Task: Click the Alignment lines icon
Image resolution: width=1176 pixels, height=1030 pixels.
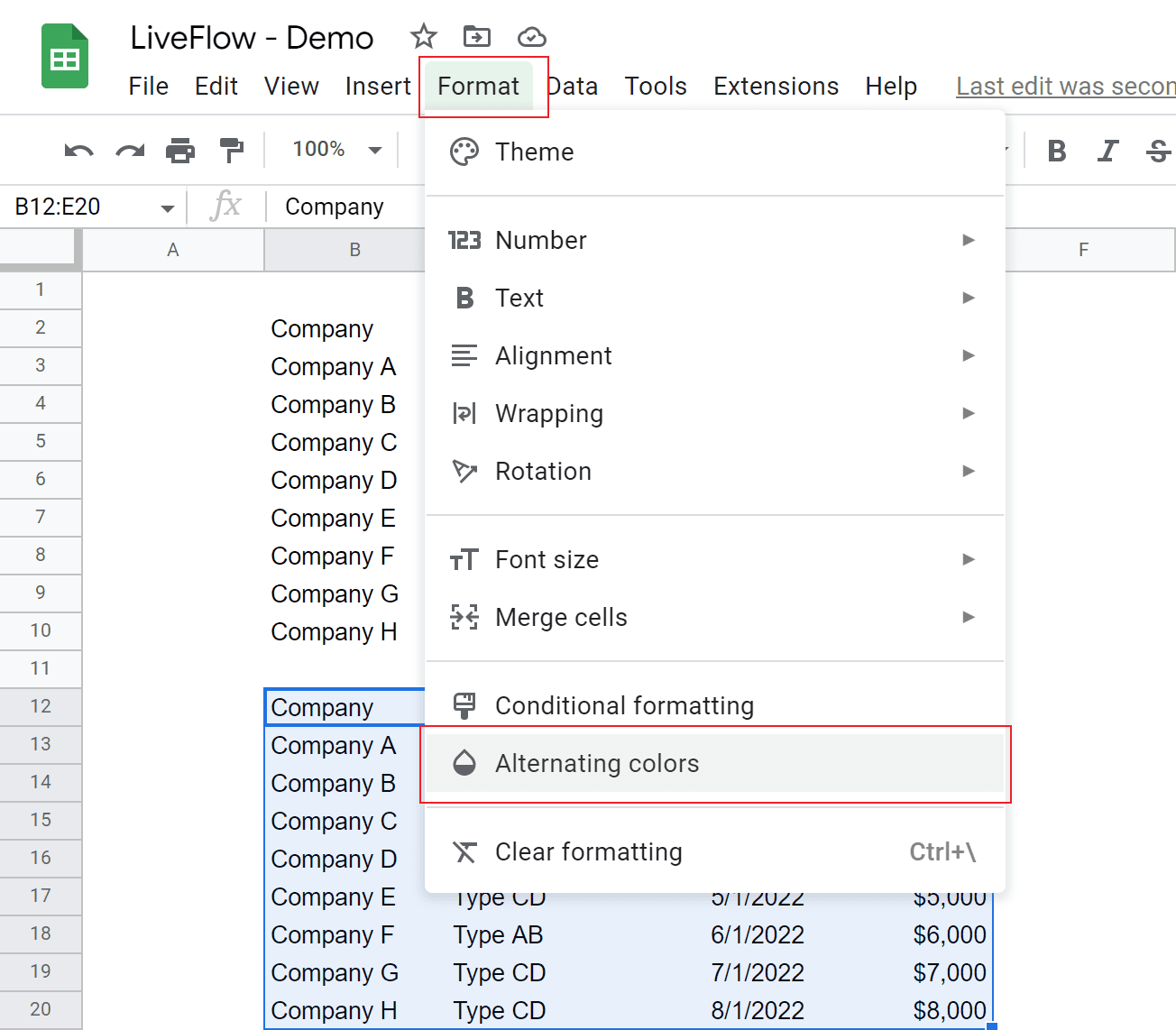Action: 464,355
